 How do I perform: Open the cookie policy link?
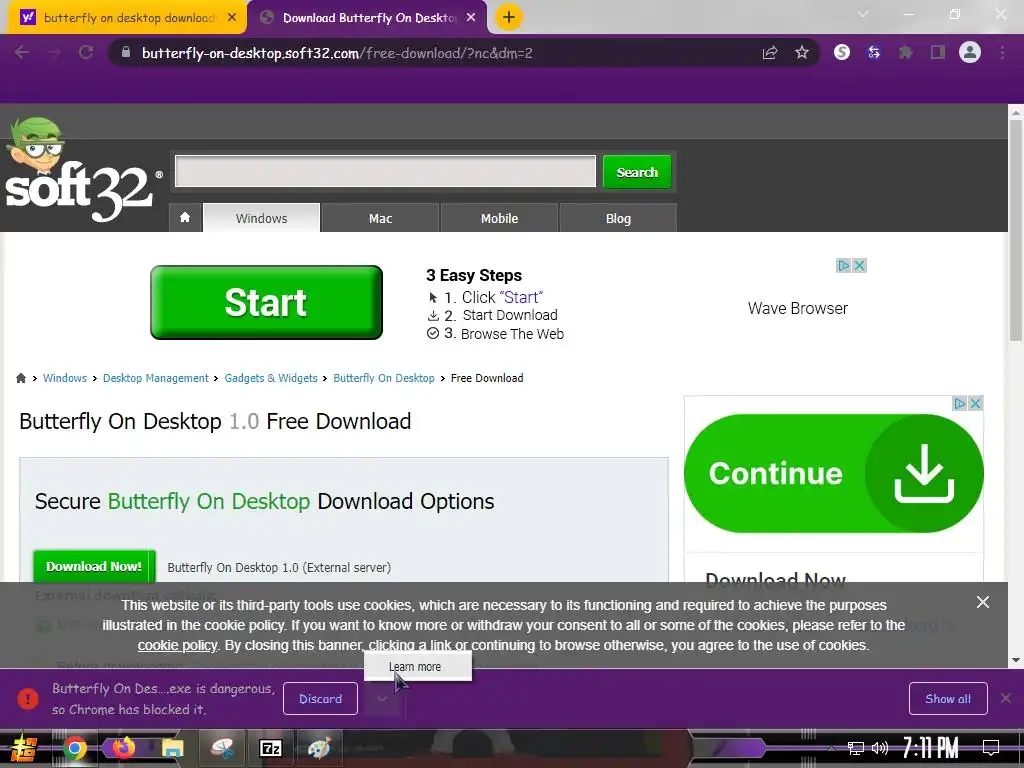click(x=177, y=645)
